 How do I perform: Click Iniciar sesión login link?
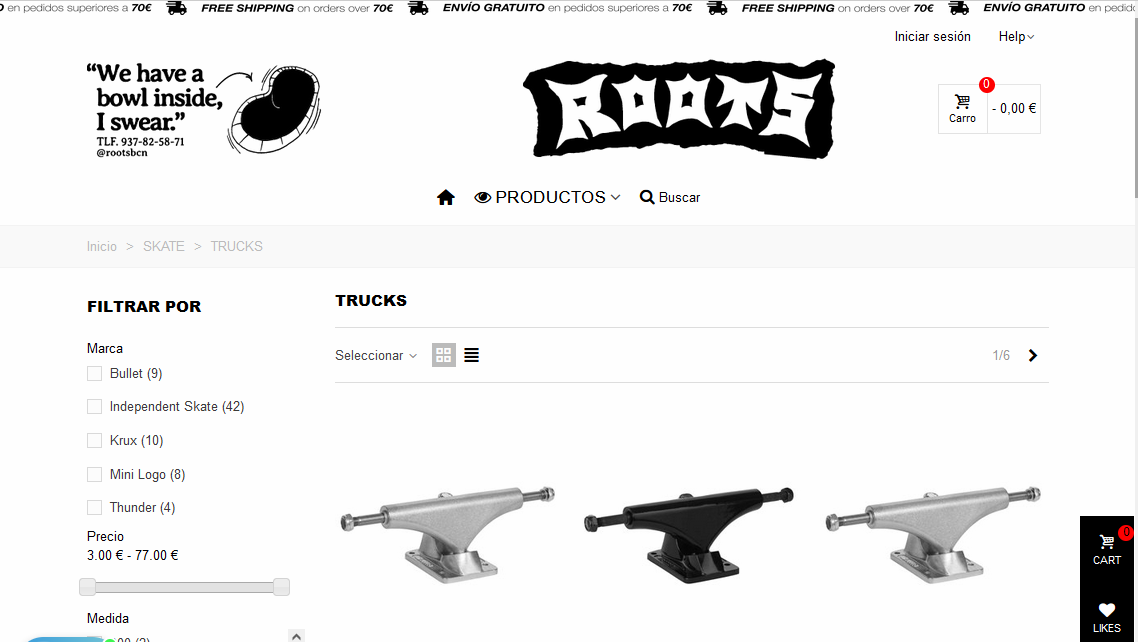(x=933, y=36)
